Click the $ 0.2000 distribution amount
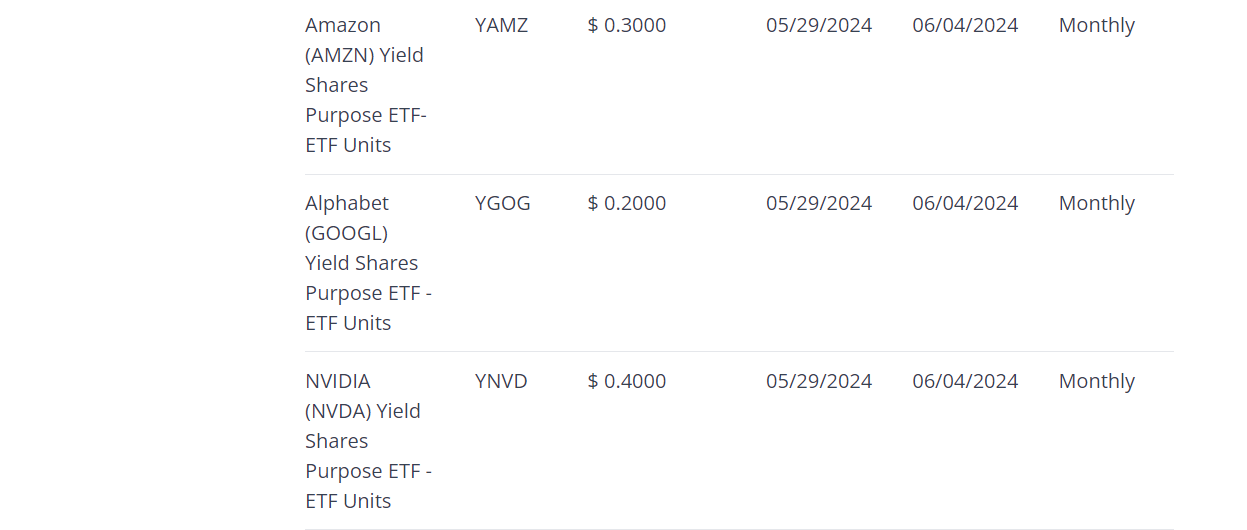Viewport: 1247px width, 530px height. (x=626, y=203)
